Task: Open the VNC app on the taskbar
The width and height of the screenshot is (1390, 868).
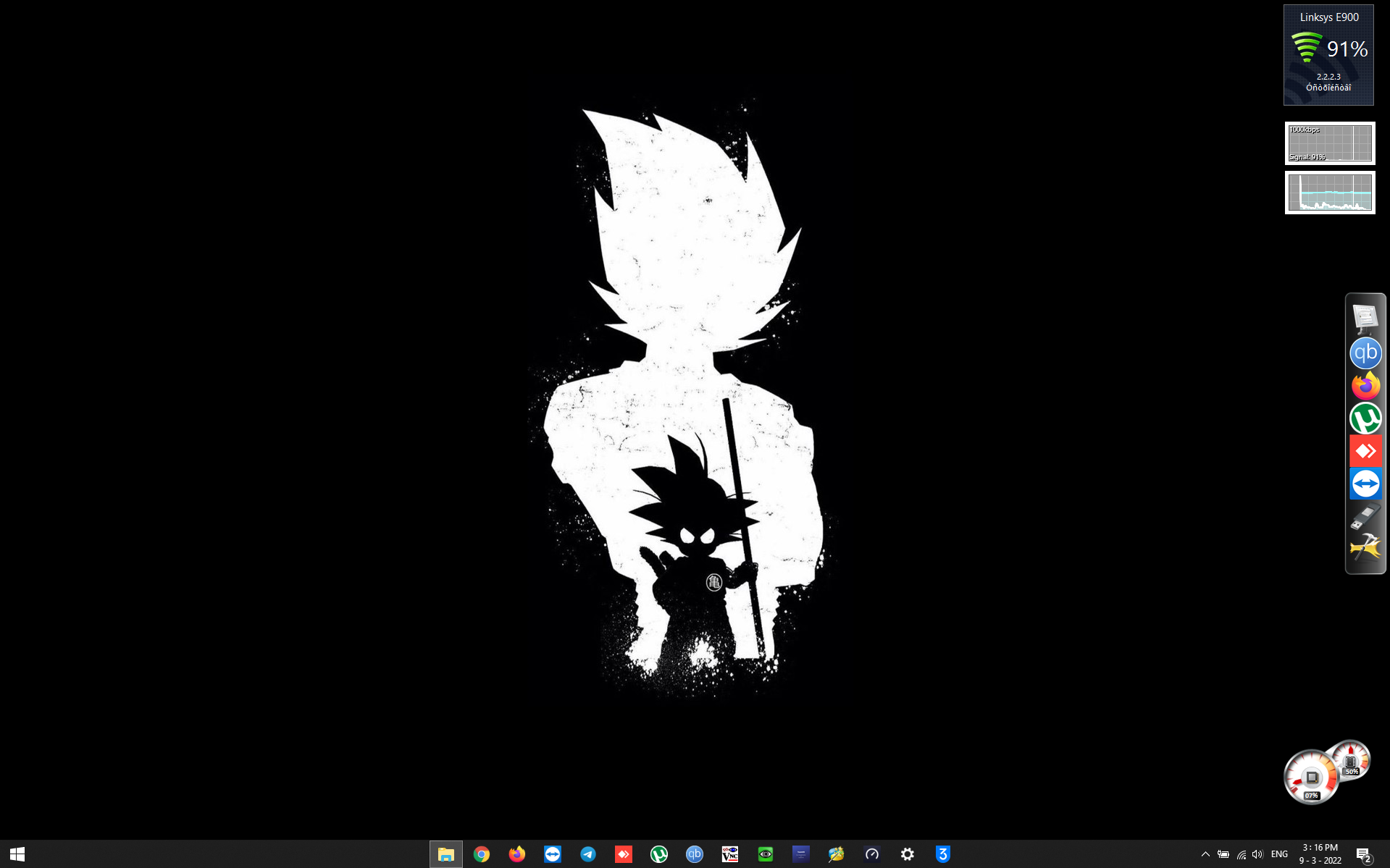Action: point(730,854)
